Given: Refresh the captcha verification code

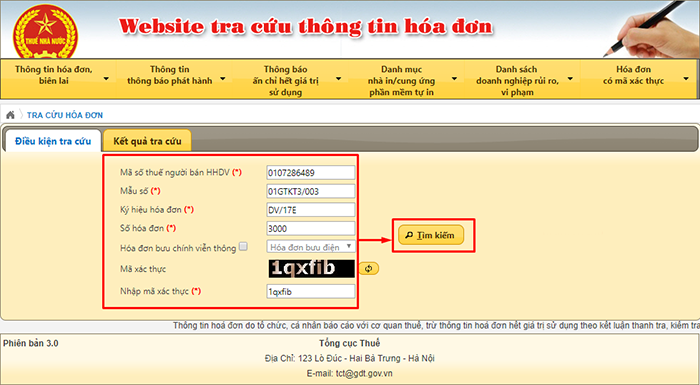Looking at the screenshot, I should (x=368, y=268).
